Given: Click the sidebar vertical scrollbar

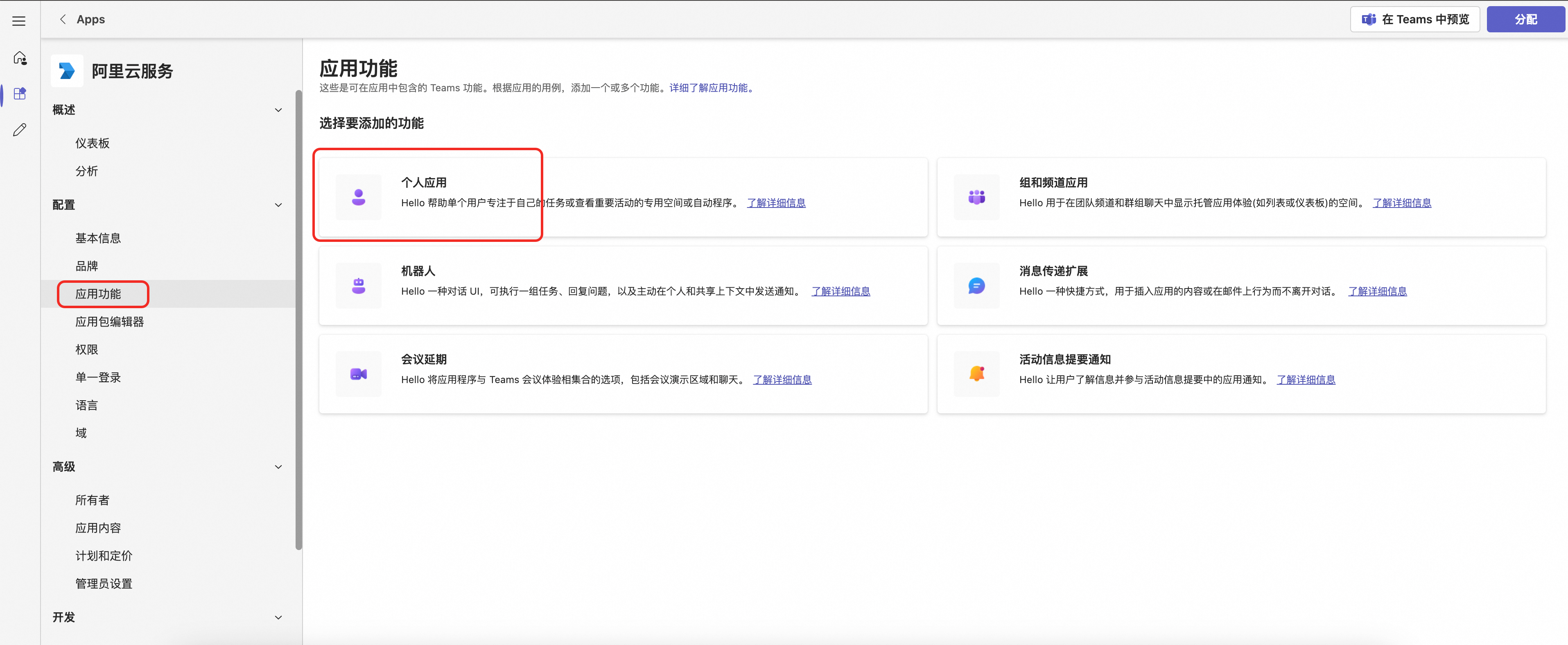Looking at the screenshot, I should (x=298, y=316).
